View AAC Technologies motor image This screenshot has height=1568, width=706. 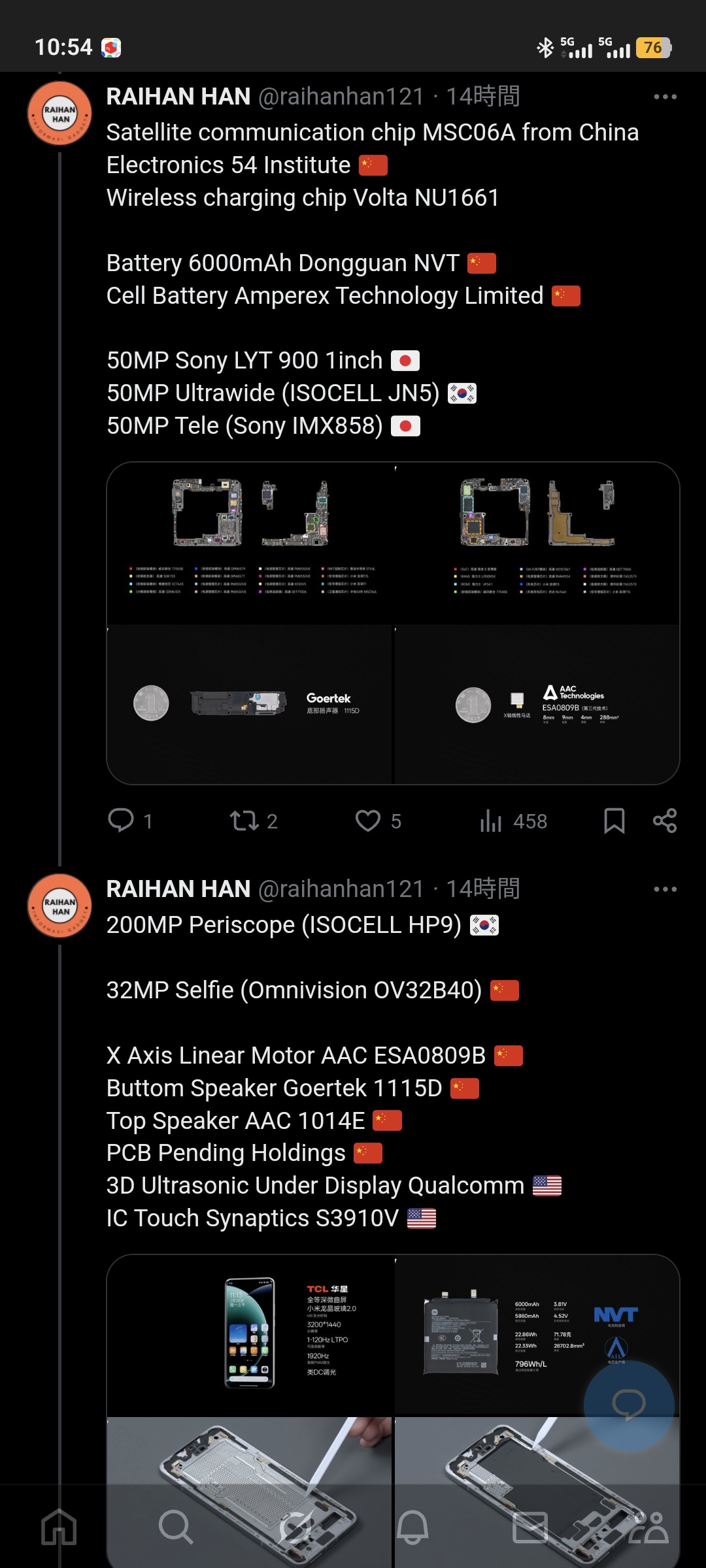point(537,704)
